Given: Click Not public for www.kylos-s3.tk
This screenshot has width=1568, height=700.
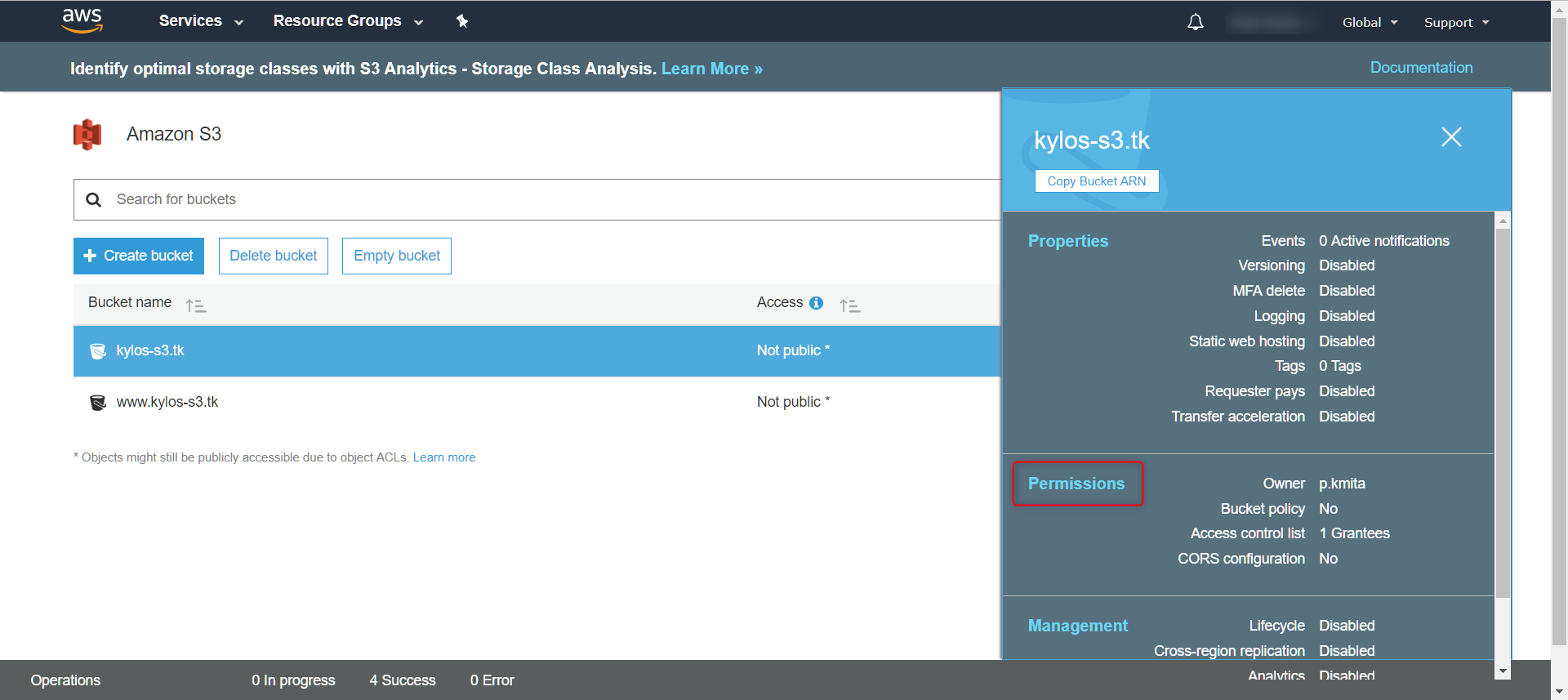Looking at the screenshot, I should click(792, 402).
